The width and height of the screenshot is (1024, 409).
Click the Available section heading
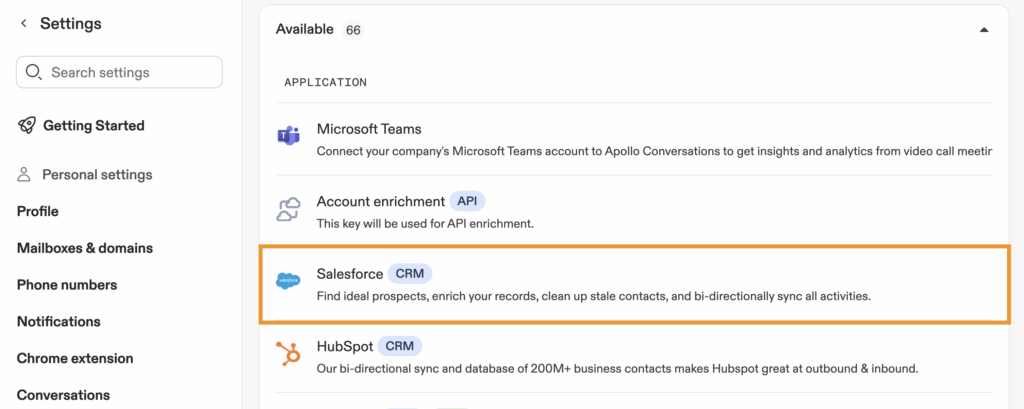point(304,30)
